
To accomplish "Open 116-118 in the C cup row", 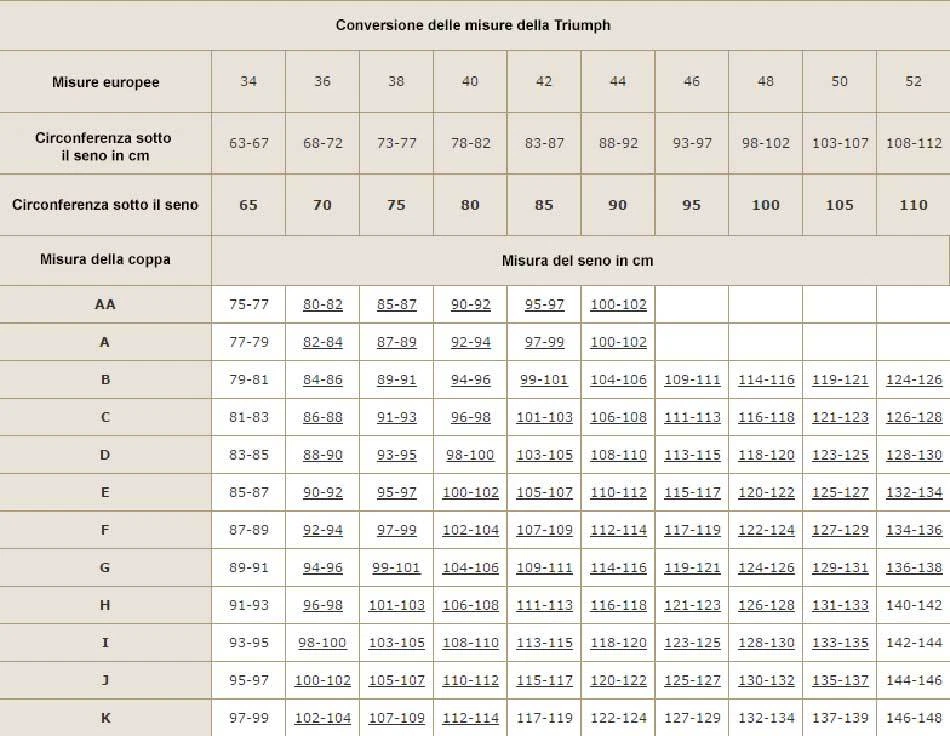I will click(766, 417).
